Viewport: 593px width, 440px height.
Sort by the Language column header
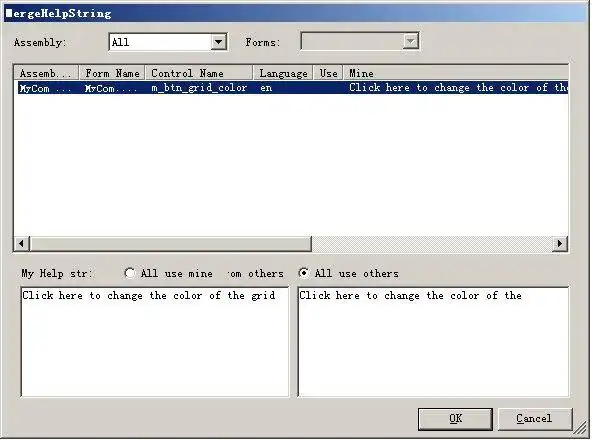pyautogui.click(x=283, y=73)
